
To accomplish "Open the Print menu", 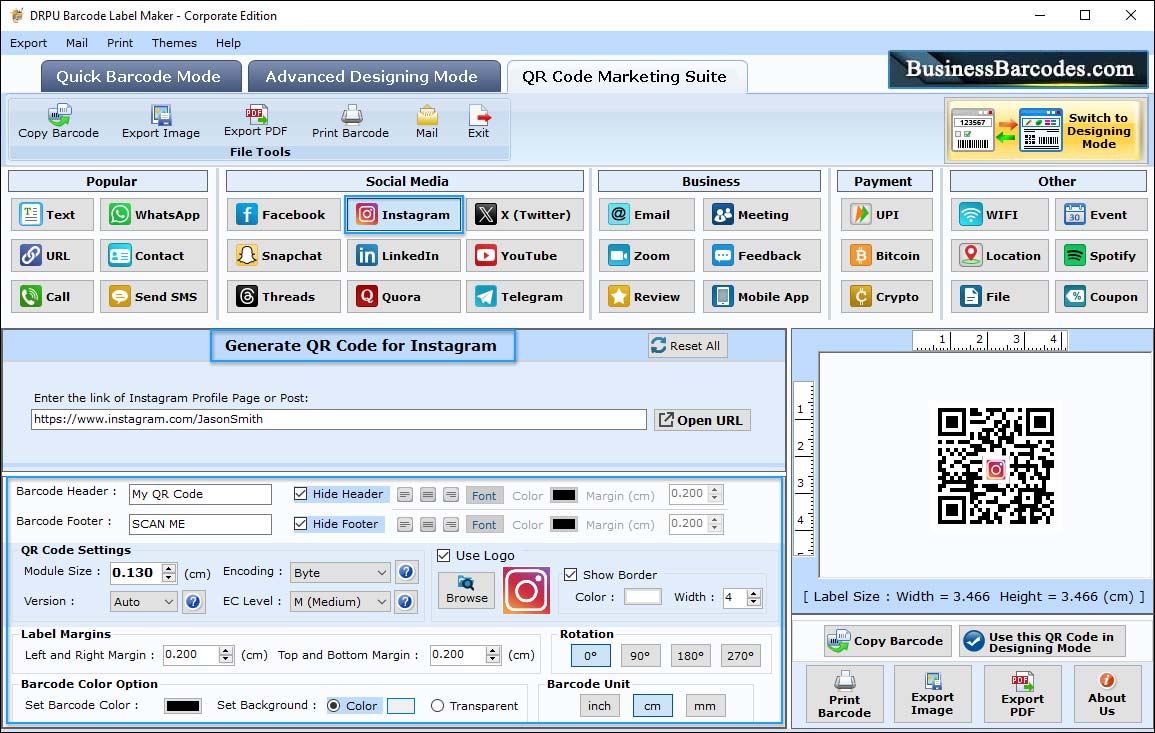I will pyautogui.click(x=119, y=43).
